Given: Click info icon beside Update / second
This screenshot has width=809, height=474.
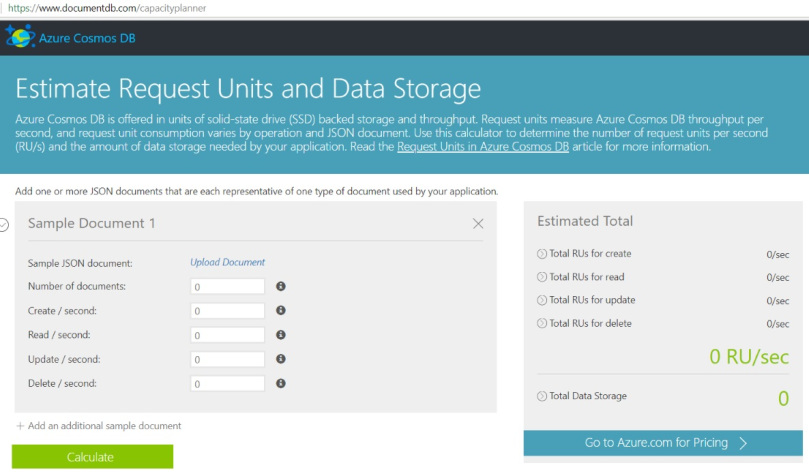Looking at the screenshot, I should coord(281,359).
